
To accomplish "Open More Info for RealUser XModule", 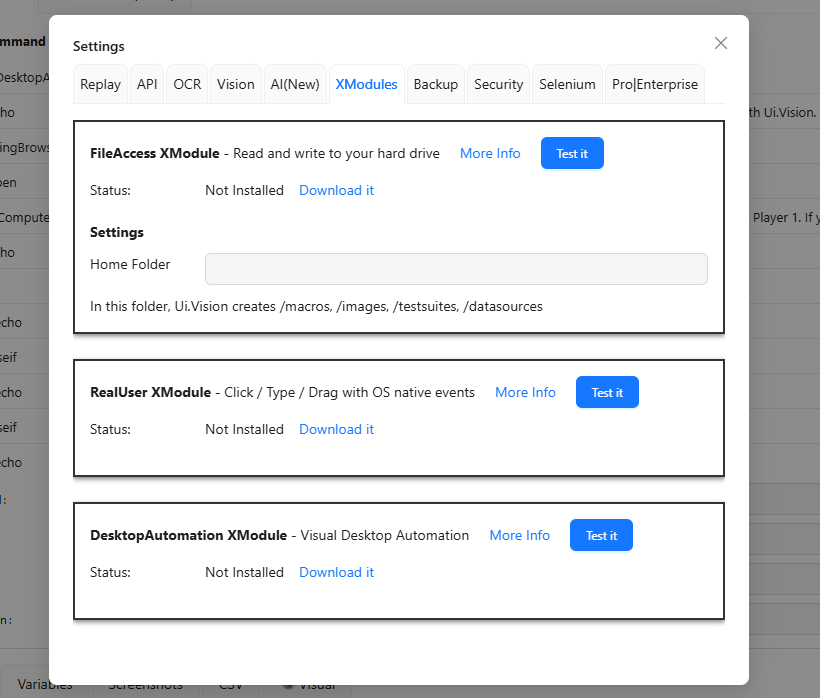I will tap(525, 392).
